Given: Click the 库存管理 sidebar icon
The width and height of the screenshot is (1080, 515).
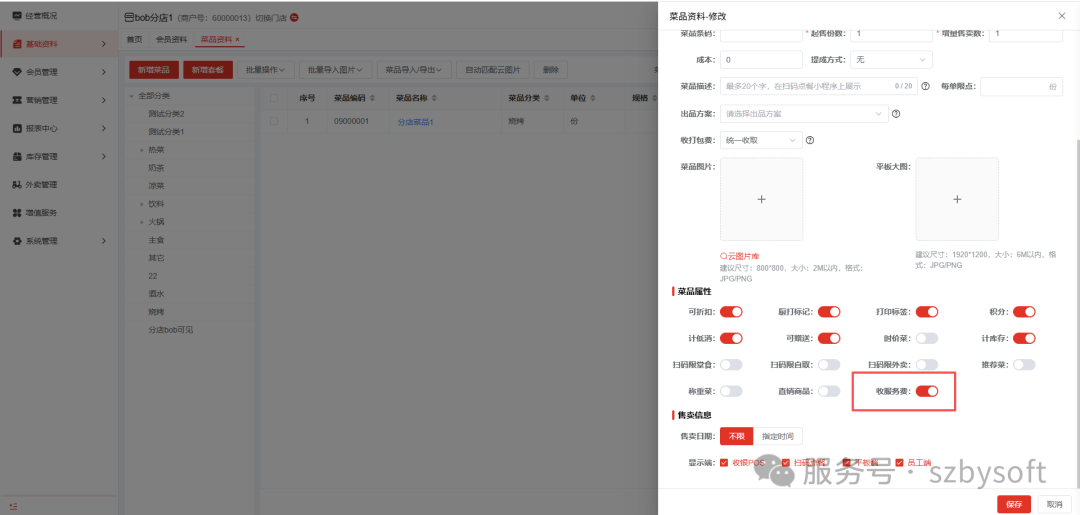Looking at the screenshot, I should tap(17, 157).
